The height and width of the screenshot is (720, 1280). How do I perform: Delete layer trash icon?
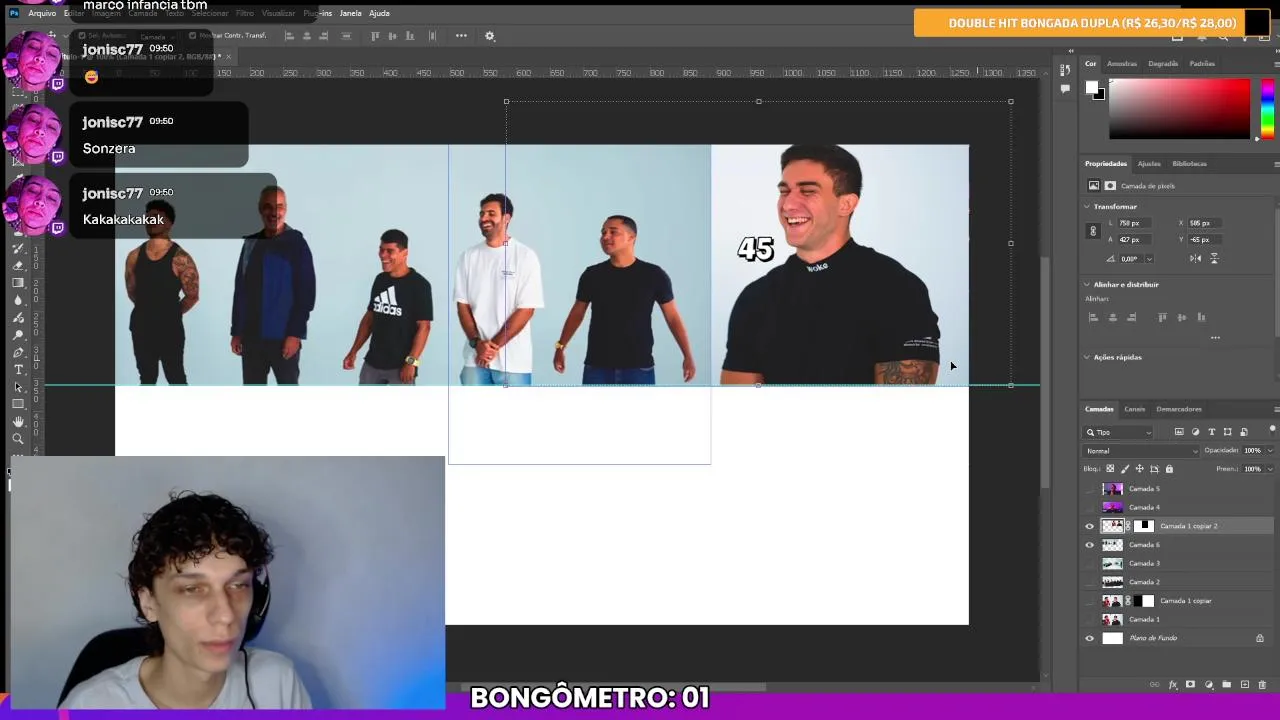point(1262,685)
